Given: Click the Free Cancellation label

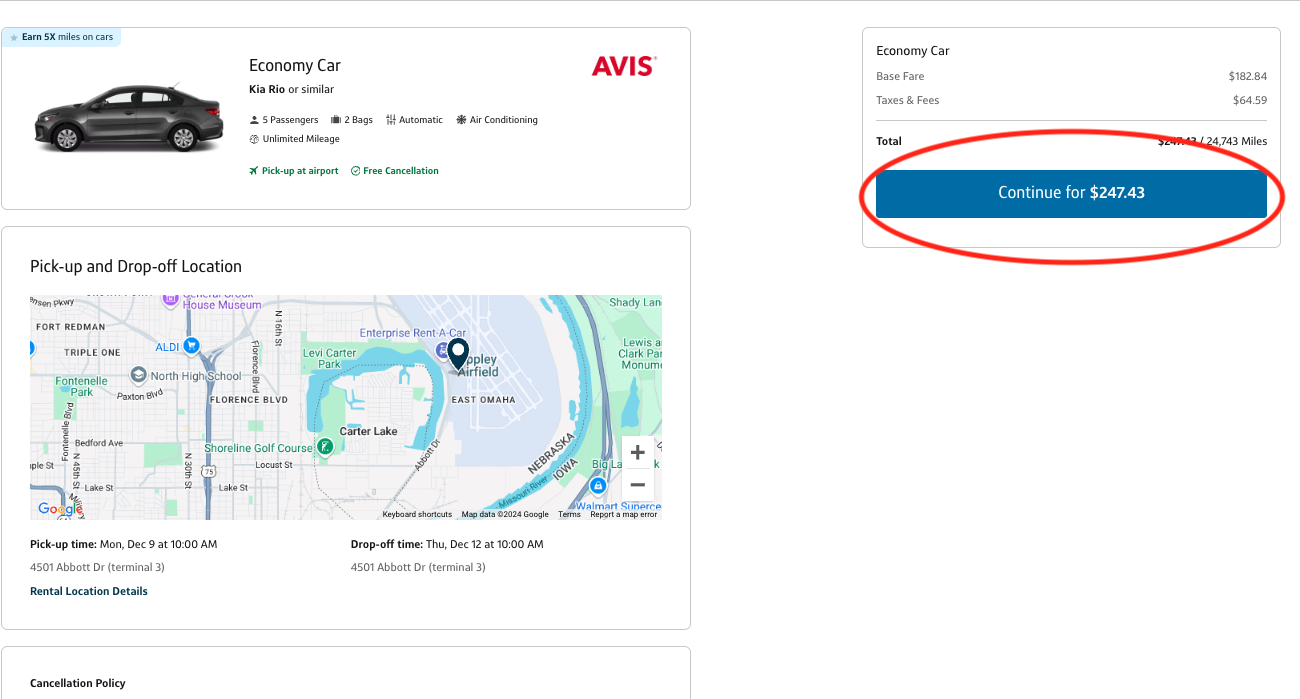Looking at the screenshot, I should pos(395,171).
